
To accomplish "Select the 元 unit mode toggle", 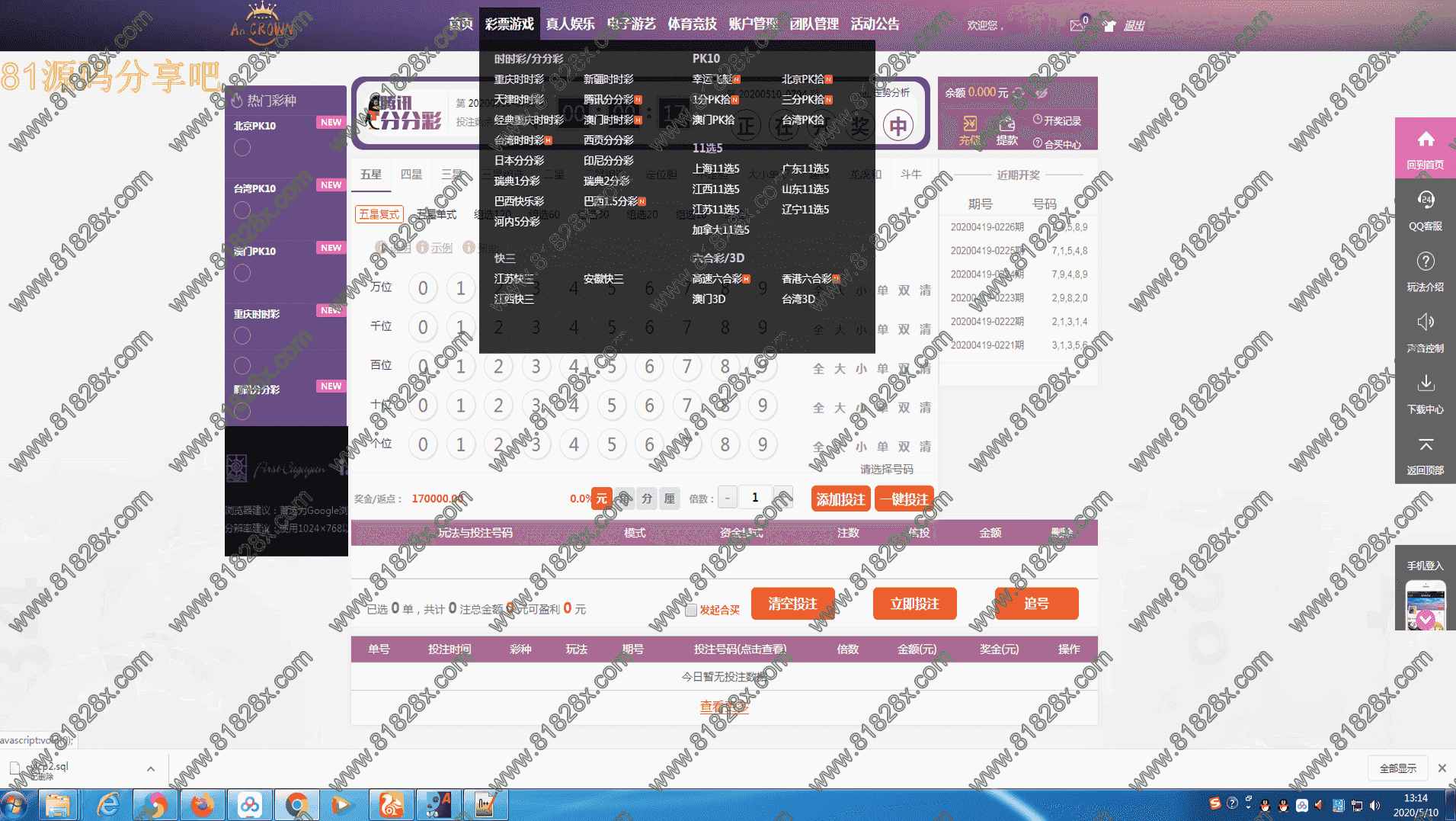I will click(601, 499).
